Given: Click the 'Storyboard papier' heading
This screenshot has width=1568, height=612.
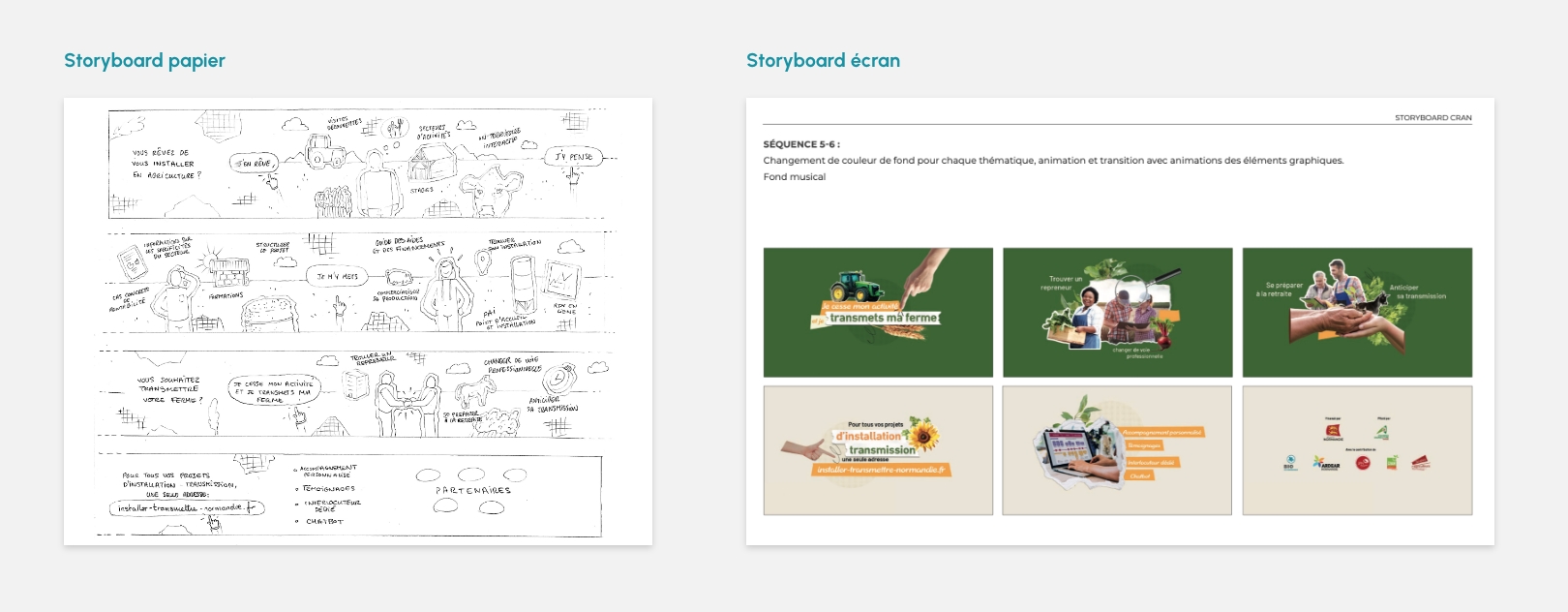Looking at the screenshot, I should (144, 61).
